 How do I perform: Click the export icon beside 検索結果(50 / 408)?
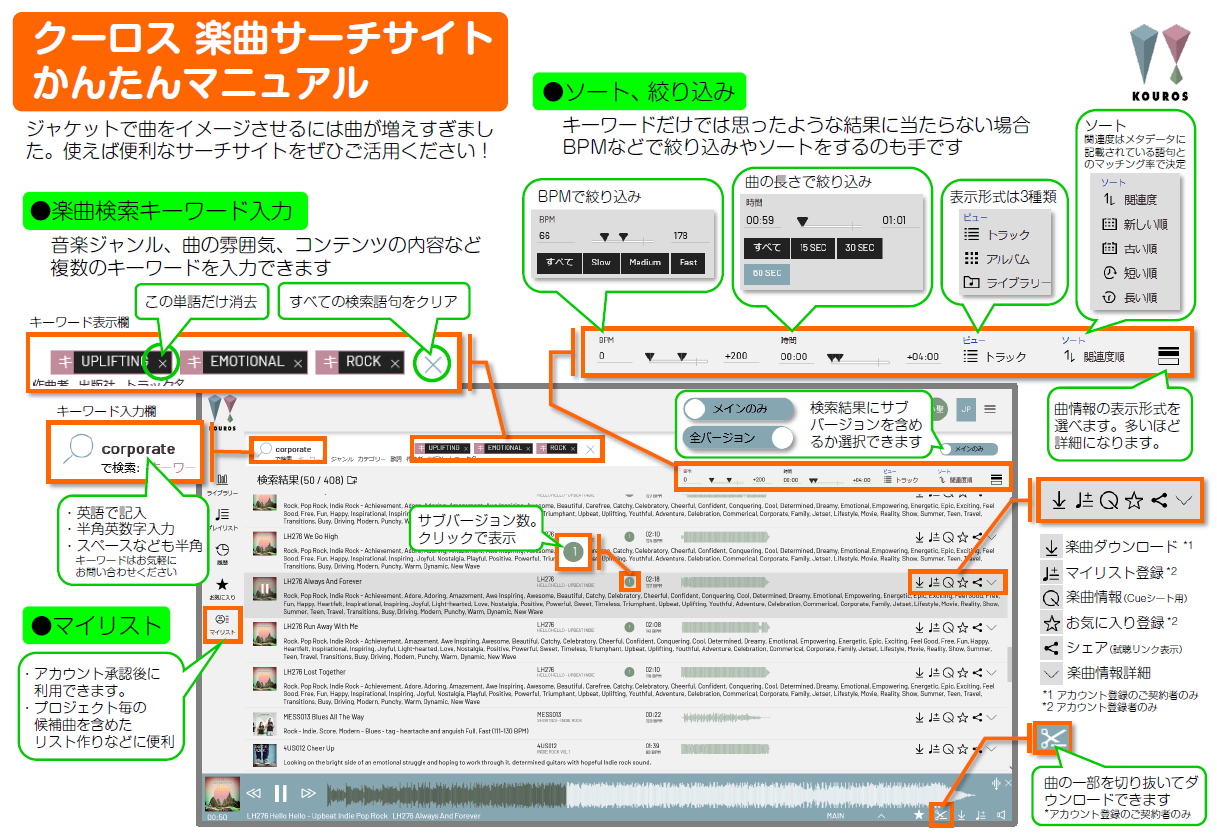pos(352,480)
